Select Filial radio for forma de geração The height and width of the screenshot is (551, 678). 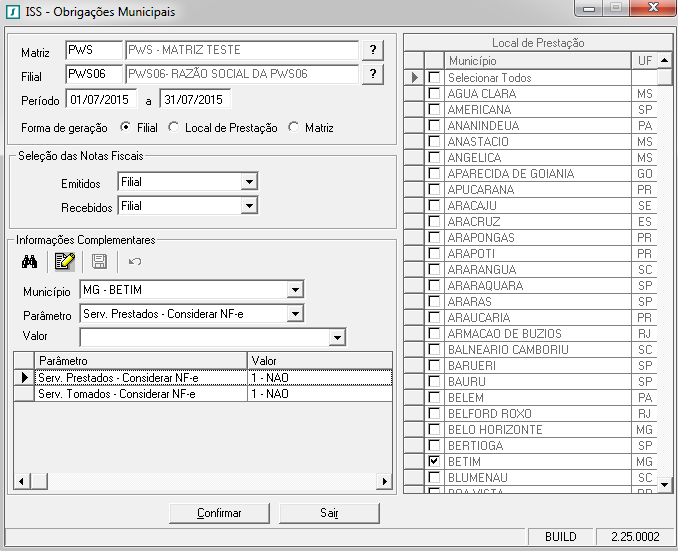125,127
